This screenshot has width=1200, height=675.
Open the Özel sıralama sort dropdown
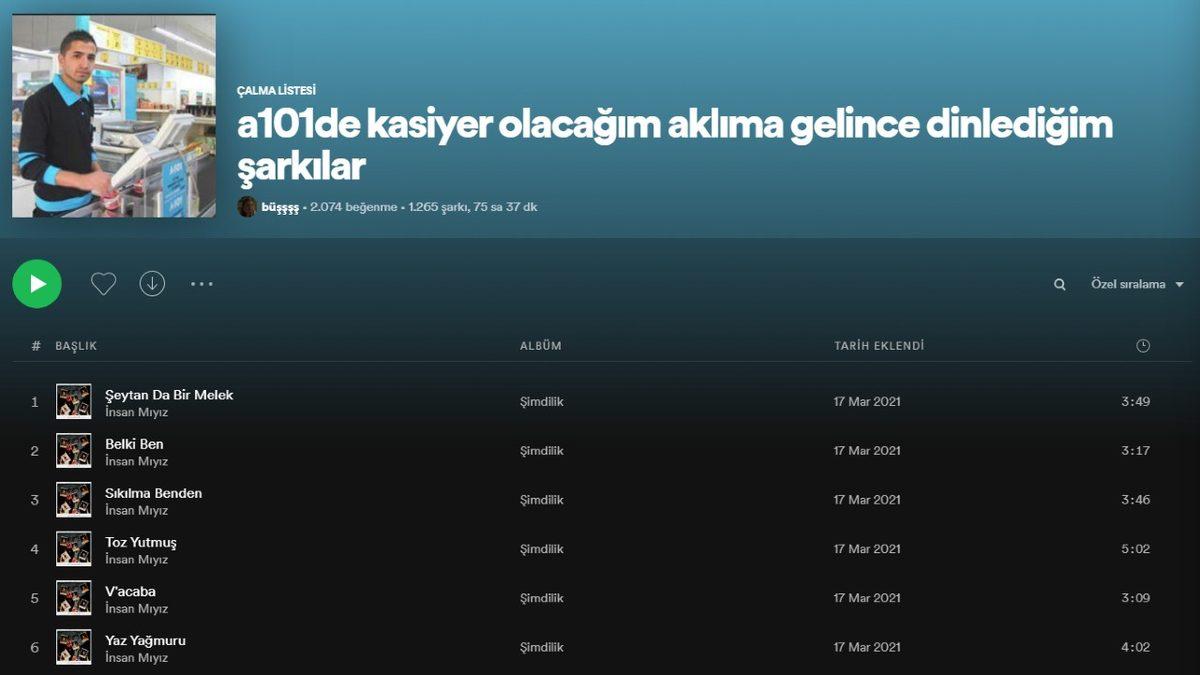1128,284
